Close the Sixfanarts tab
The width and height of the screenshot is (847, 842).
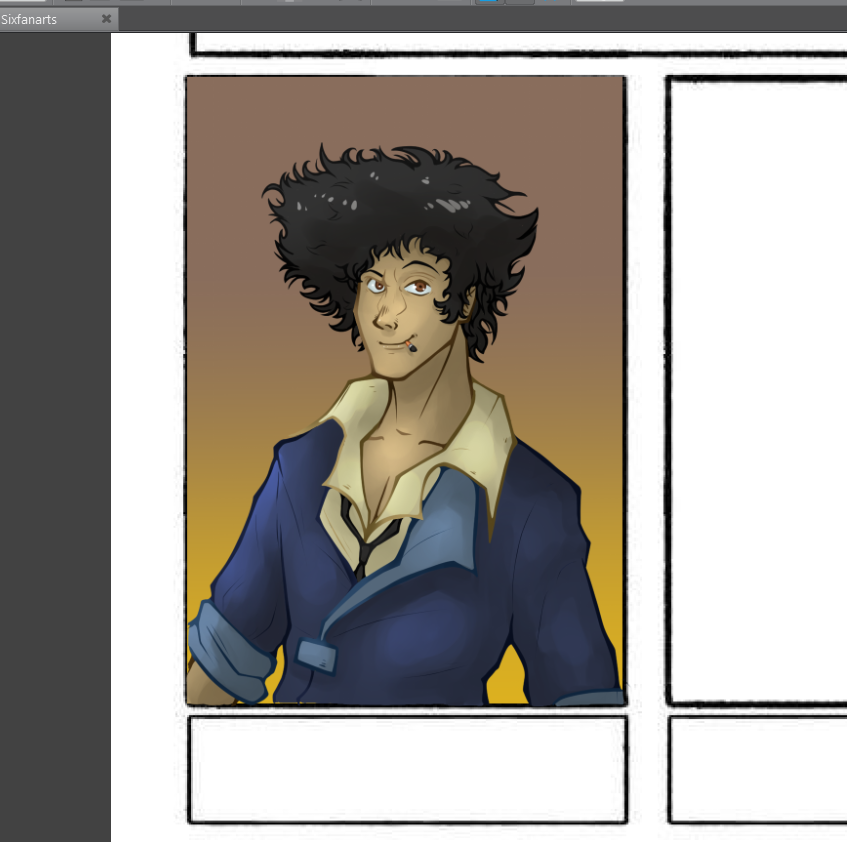click(106, 19)
